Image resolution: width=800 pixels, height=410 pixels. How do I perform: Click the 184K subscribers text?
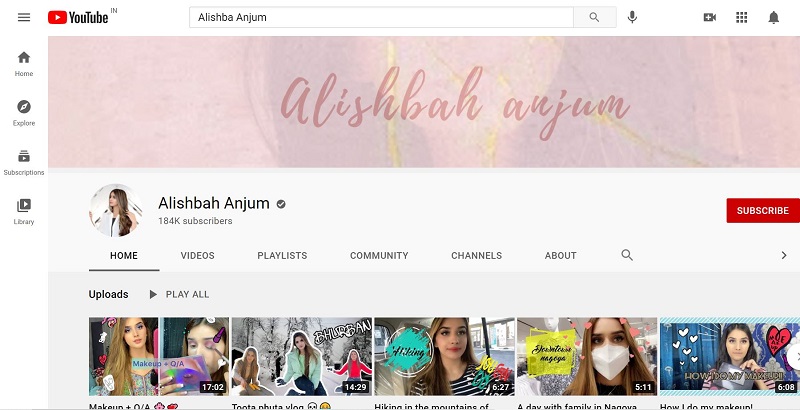tap(195, 221)
